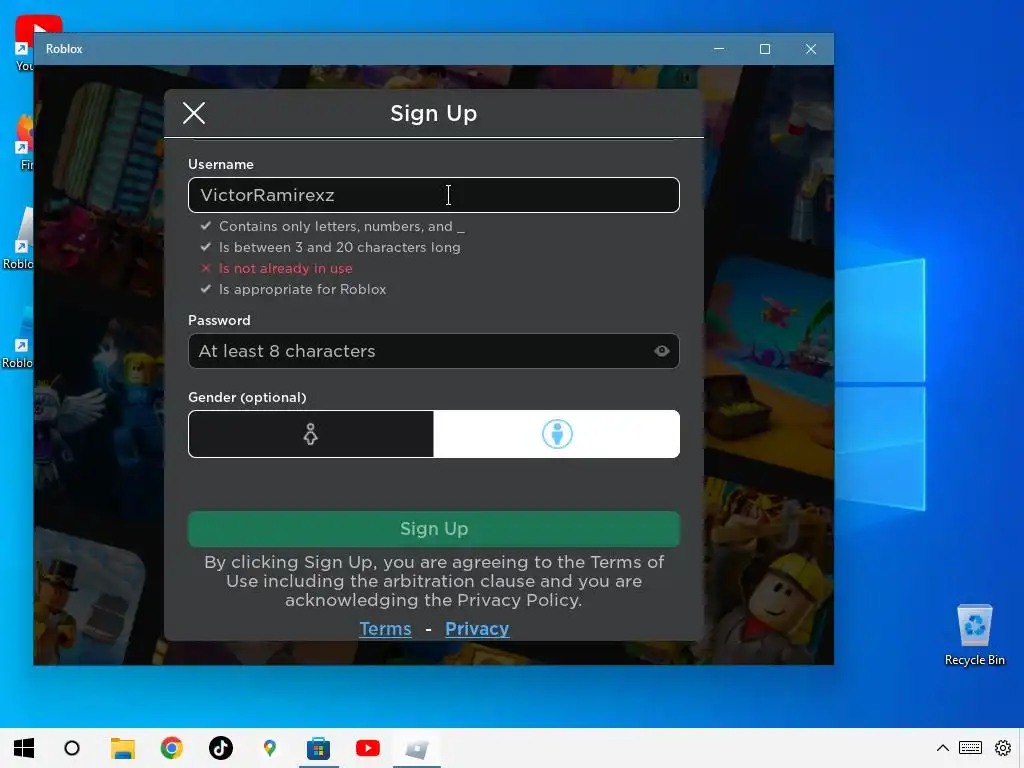Open the Windows Start menu
Screen dimensions: 1024x768
(x=24, y=748)
